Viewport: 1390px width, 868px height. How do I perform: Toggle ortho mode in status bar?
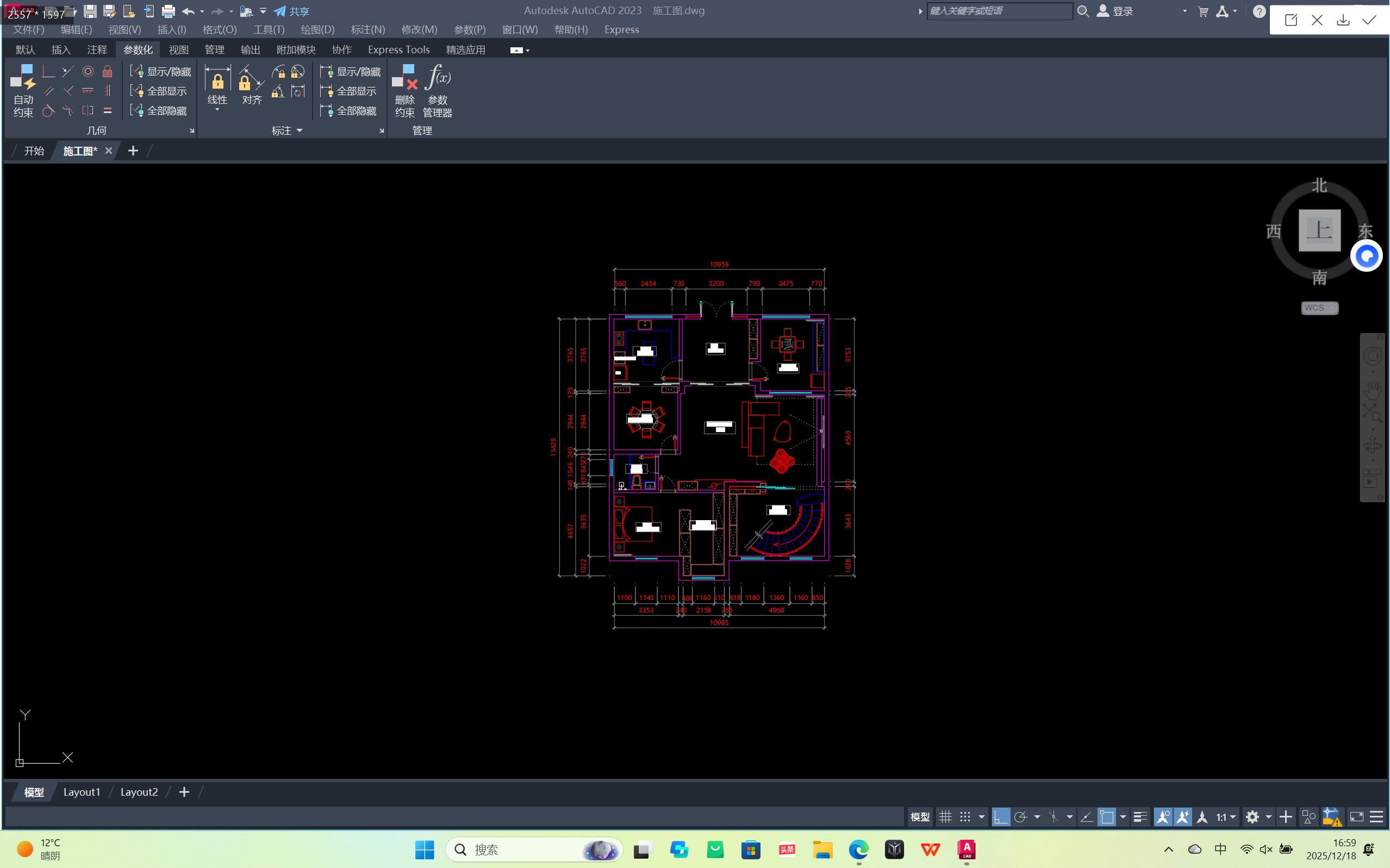tap(1000, 816)
